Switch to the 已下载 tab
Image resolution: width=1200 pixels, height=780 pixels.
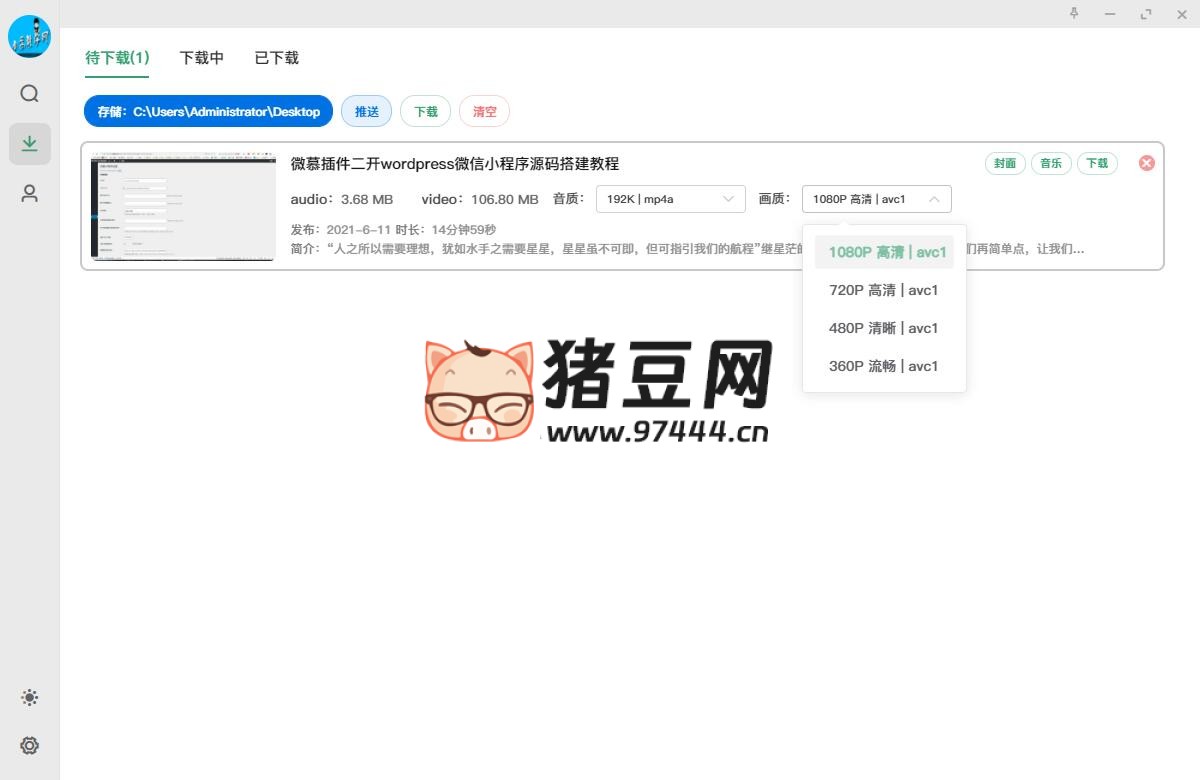click(277, 58)
